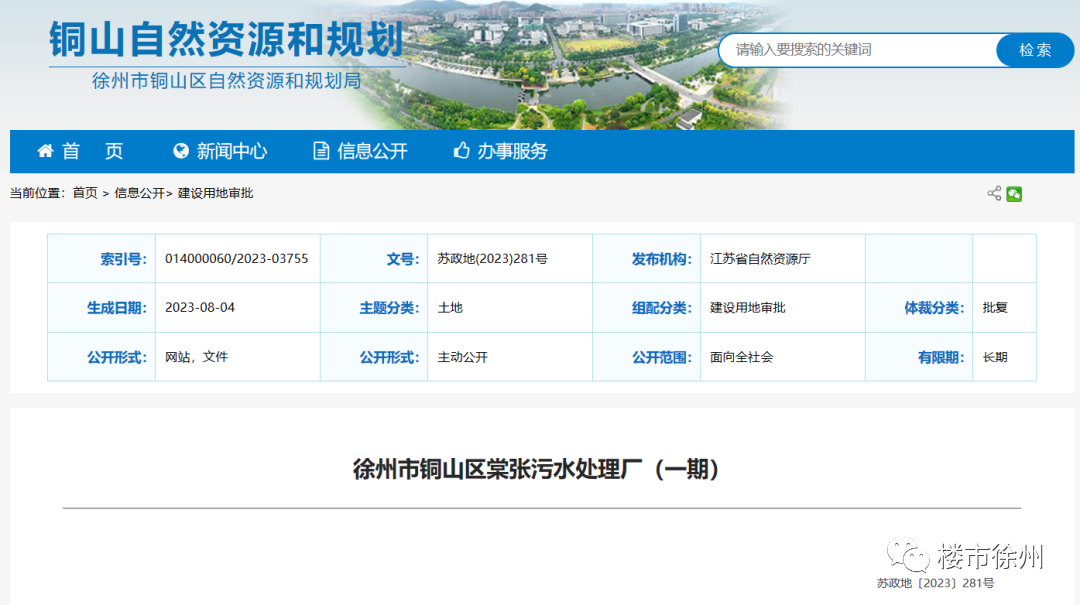
Task: Click the 检索 search button
Action: point(1035,50)
